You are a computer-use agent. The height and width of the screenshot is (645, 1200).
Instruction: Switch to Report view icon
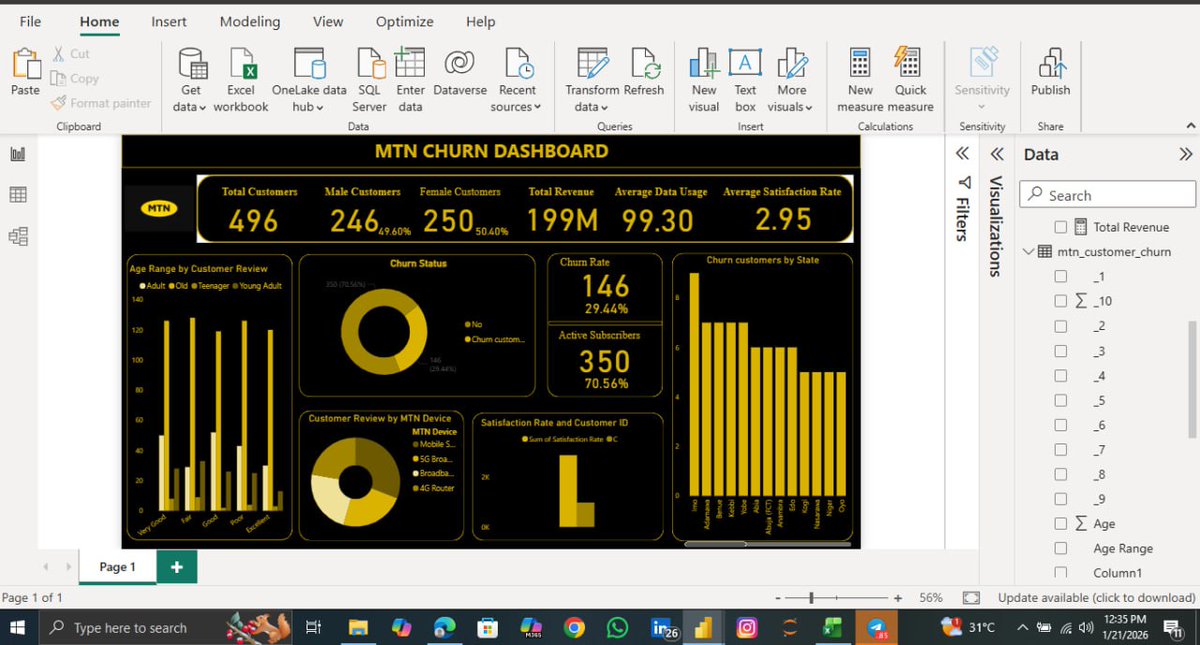click(18, 154)
